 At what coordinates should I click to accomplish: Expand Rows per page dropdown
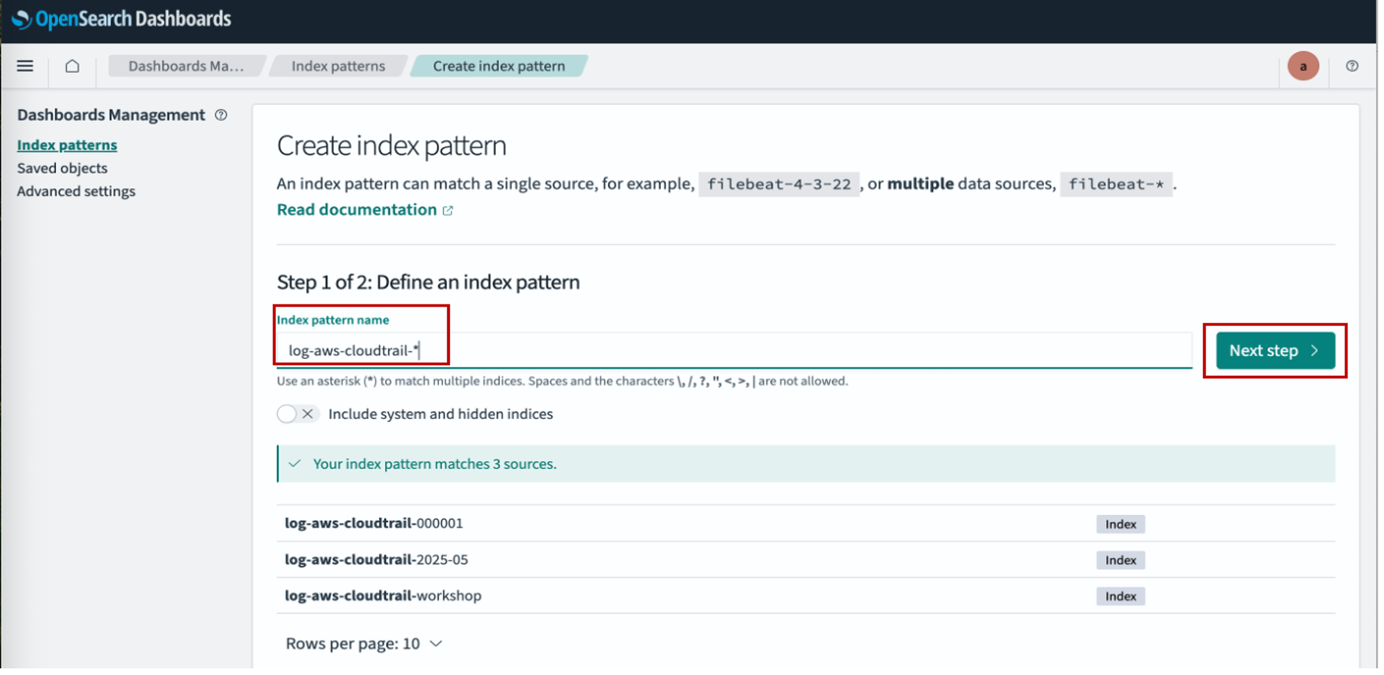click(x=364, y=644)
